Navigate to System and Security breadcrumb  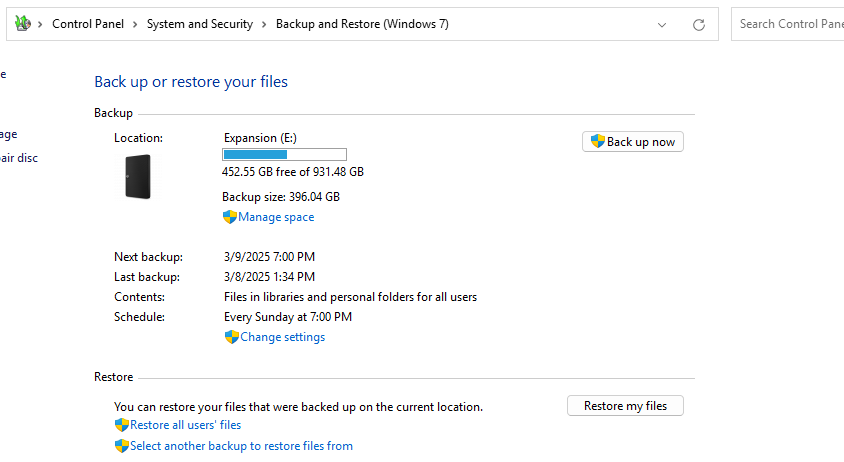(x=199, y=24)
